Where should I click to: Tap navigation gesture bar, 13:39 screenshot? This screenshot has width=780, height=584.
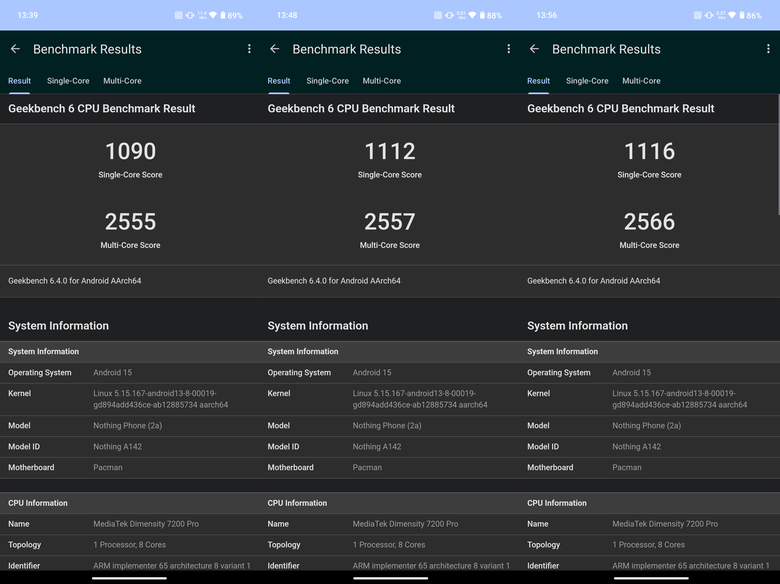129,578
